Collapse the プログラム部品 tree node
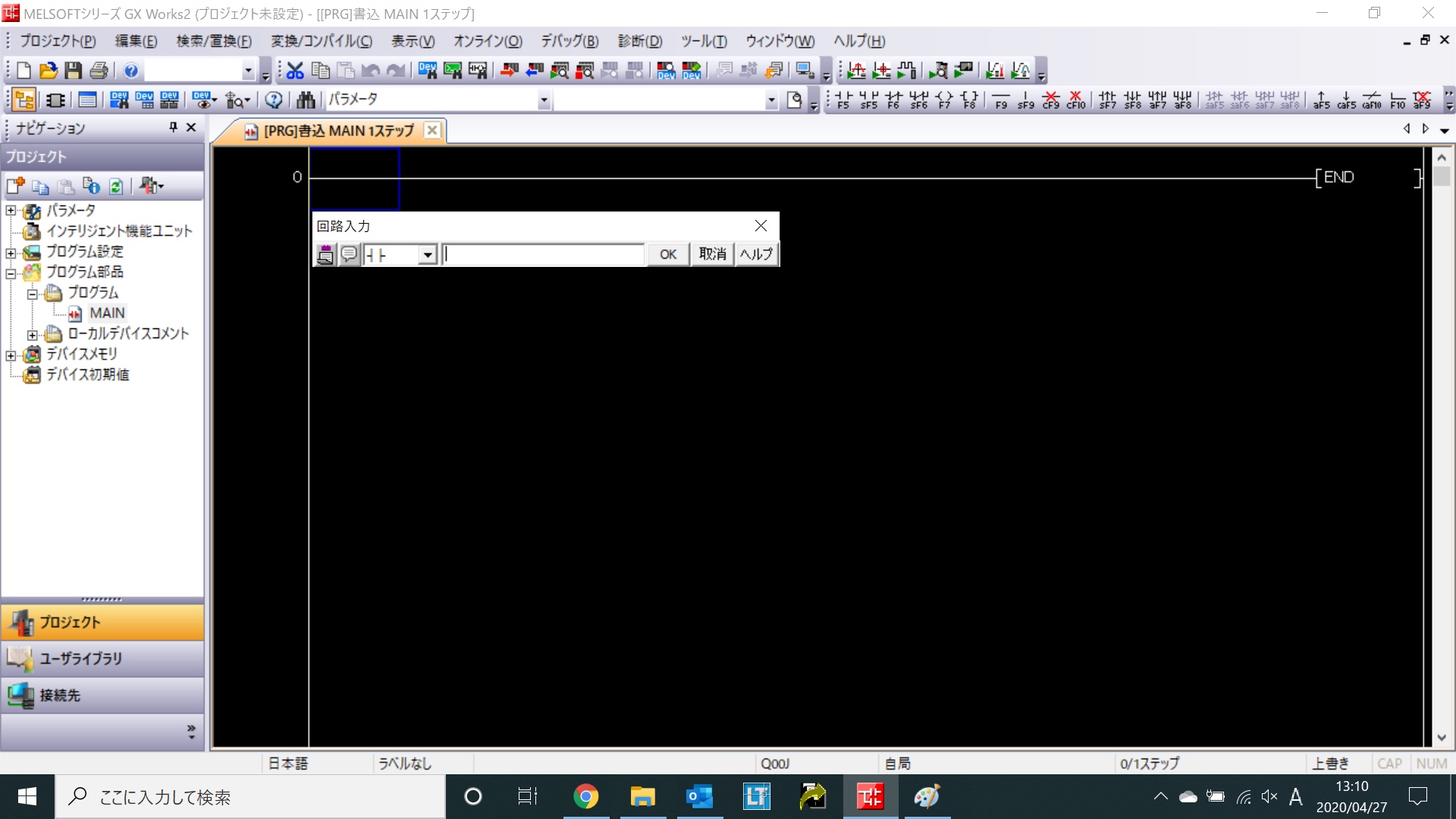This screenshot has width=1456, height=819. (x=11, y=272)
